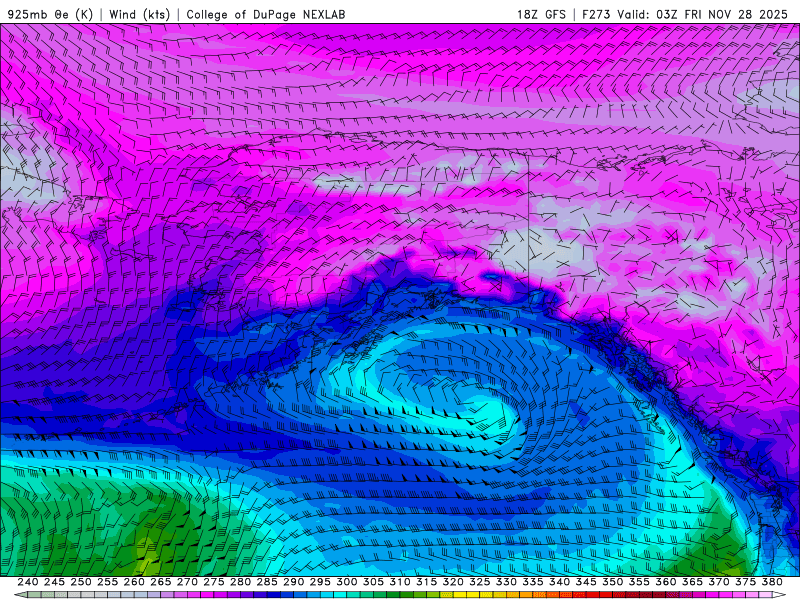Click the 305 colorbar scale label
This screenshot has height=600, width=800.
pyautogui.click(x=373, y=582)
